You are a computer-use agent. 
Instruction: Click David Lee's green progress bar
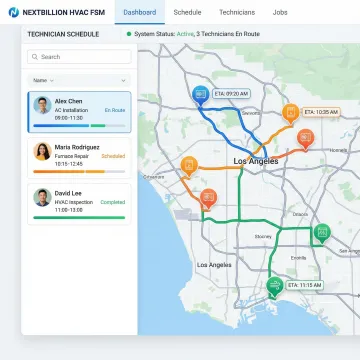click(79, 218)
